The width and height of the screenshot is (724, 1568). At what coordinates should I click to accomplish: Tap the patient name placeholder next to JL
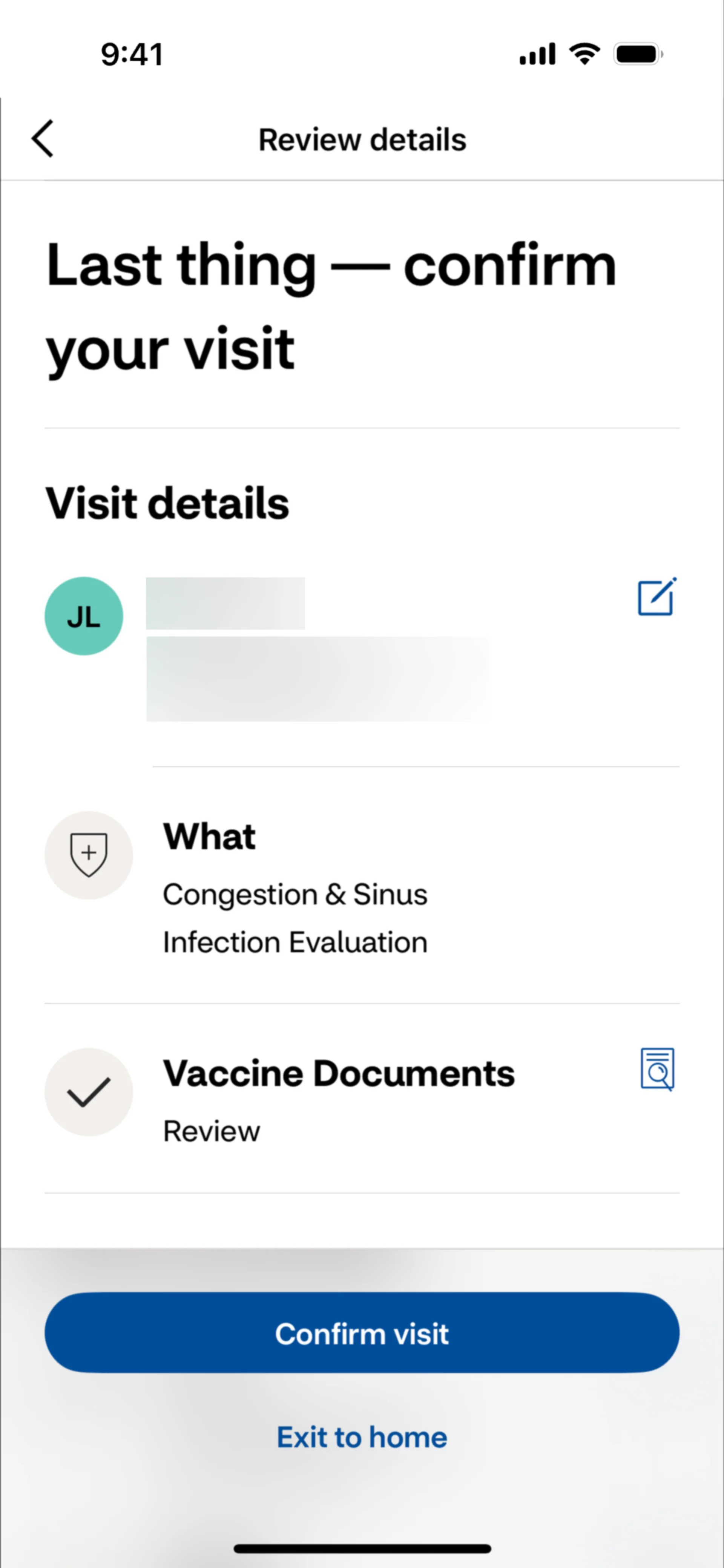[225, 603]
